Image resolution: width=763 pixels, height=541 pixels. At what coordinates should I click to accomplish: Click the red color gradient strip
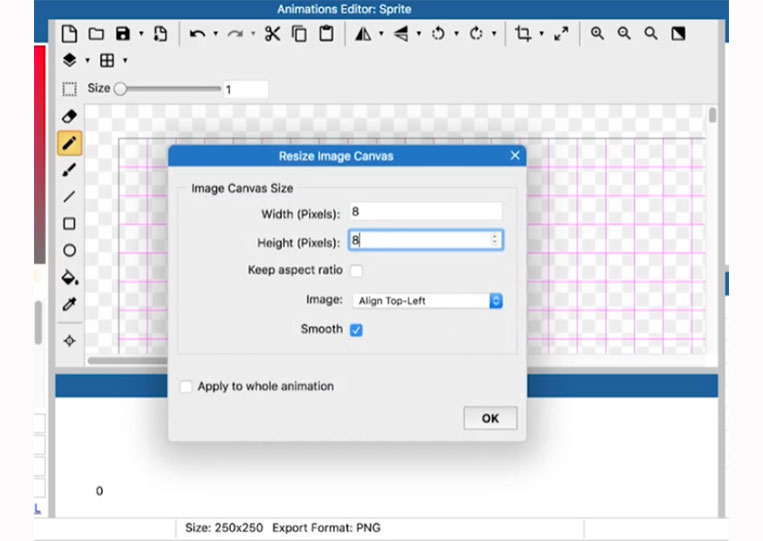pyautogui.click(x=39, y=155)
